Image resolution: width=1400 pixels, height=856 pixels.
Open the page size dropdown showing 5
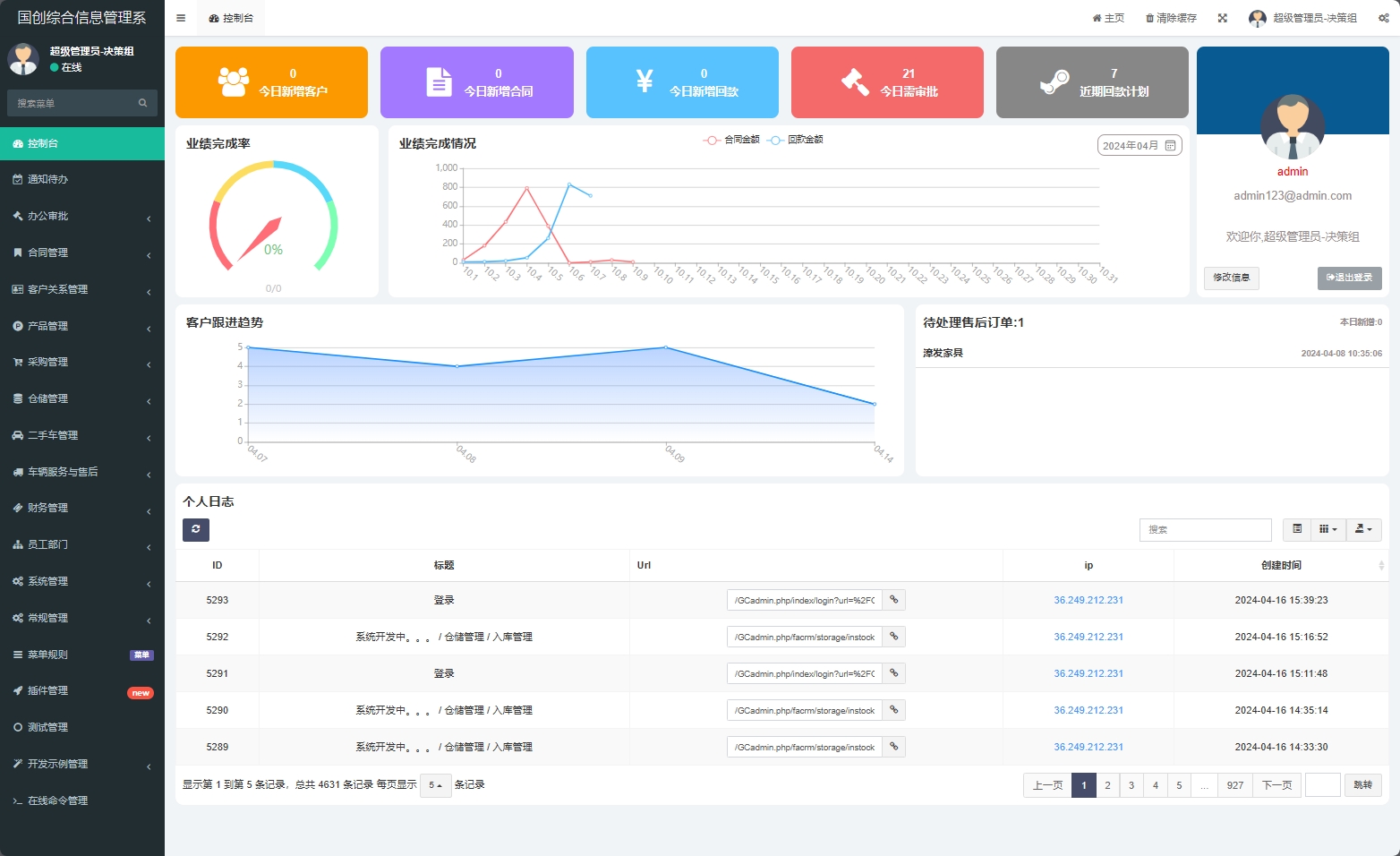pos(435,785)
